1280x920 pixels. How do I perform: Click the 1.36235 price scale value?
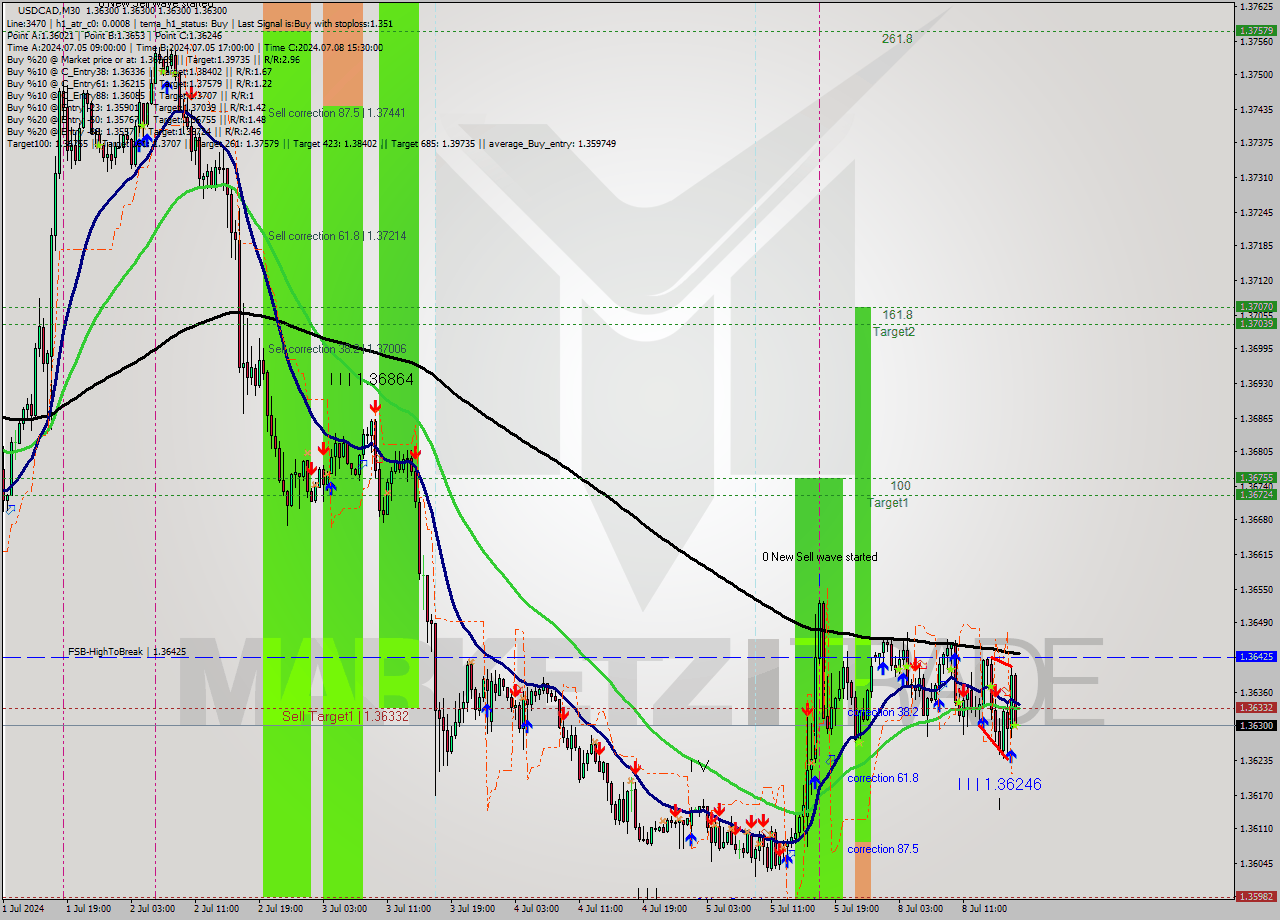(x=1256, y=760)
